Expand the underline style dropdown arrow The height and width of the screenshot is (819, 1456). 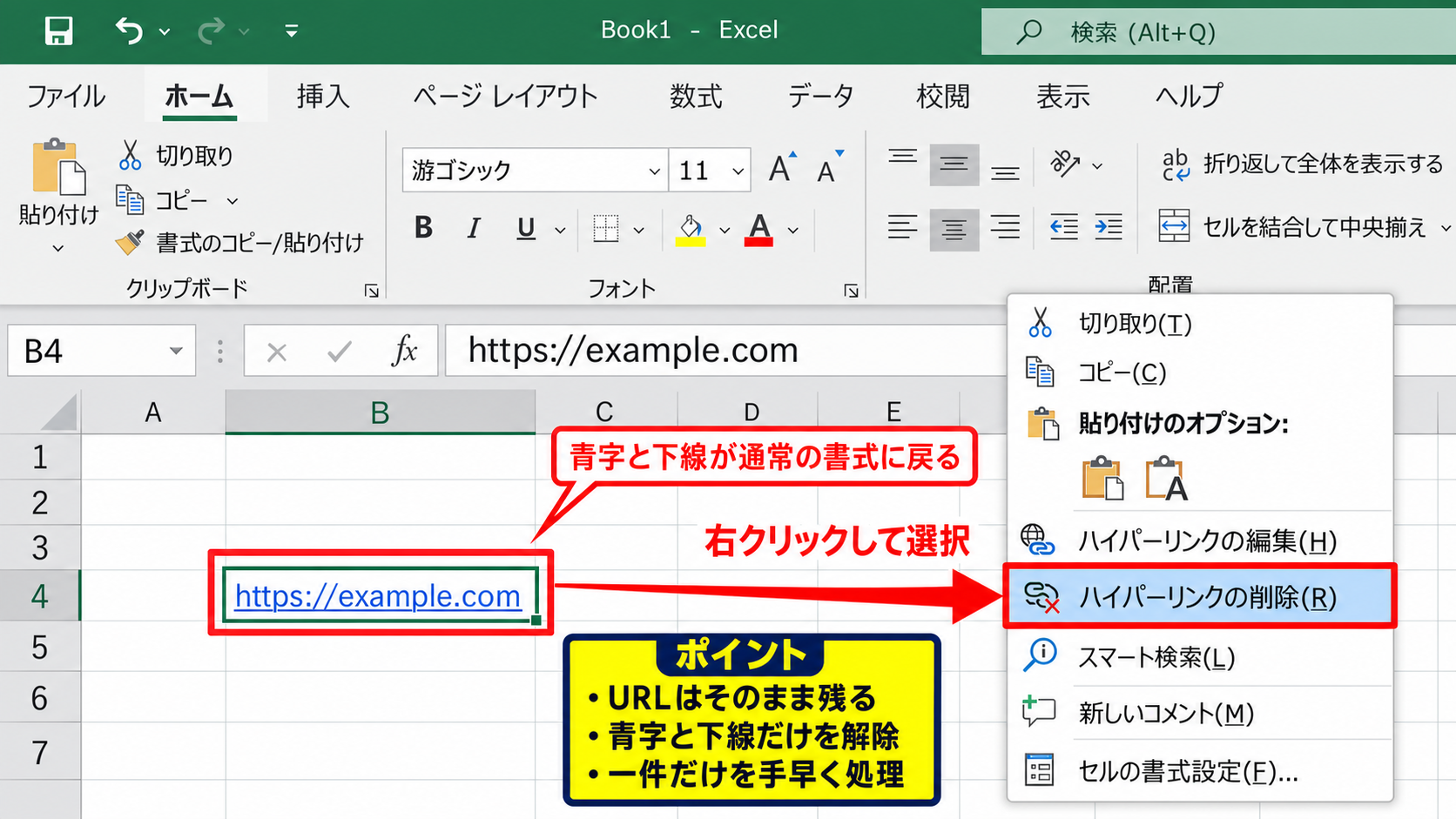560,231
